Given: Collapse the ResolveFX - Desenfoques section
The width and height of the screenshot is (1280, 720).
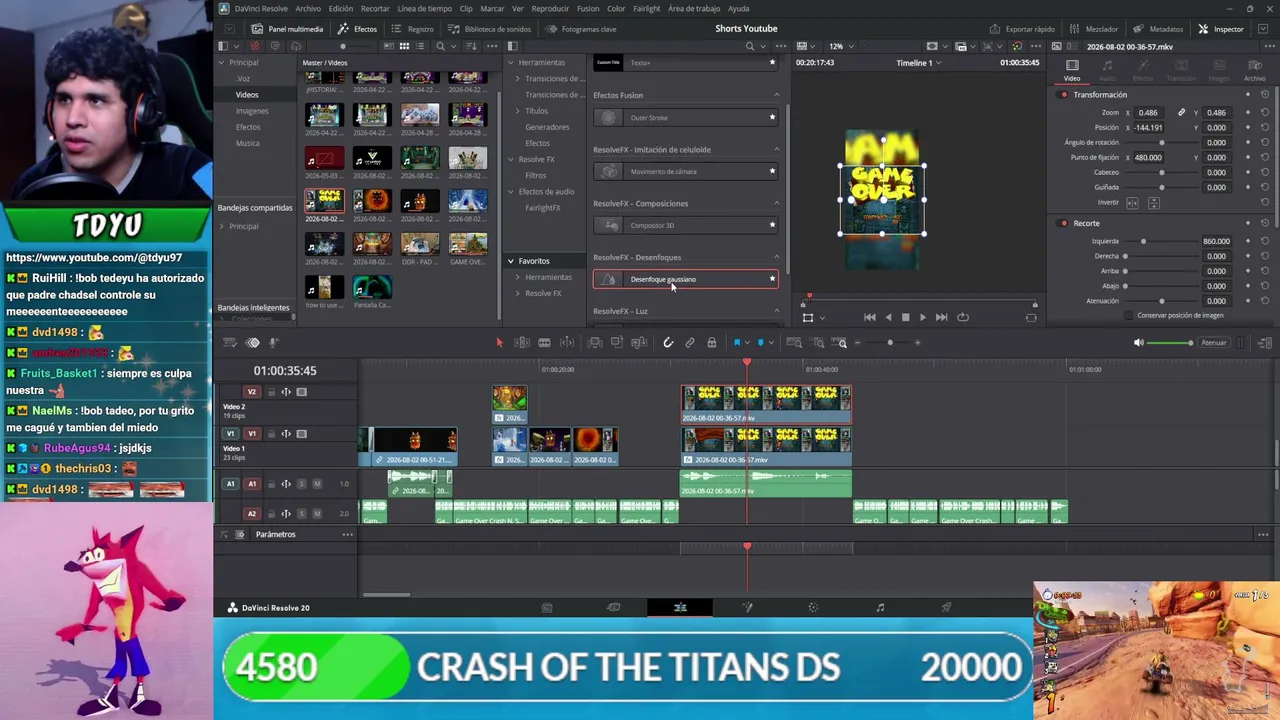Looking at the screenshot, I should point(777,257).
